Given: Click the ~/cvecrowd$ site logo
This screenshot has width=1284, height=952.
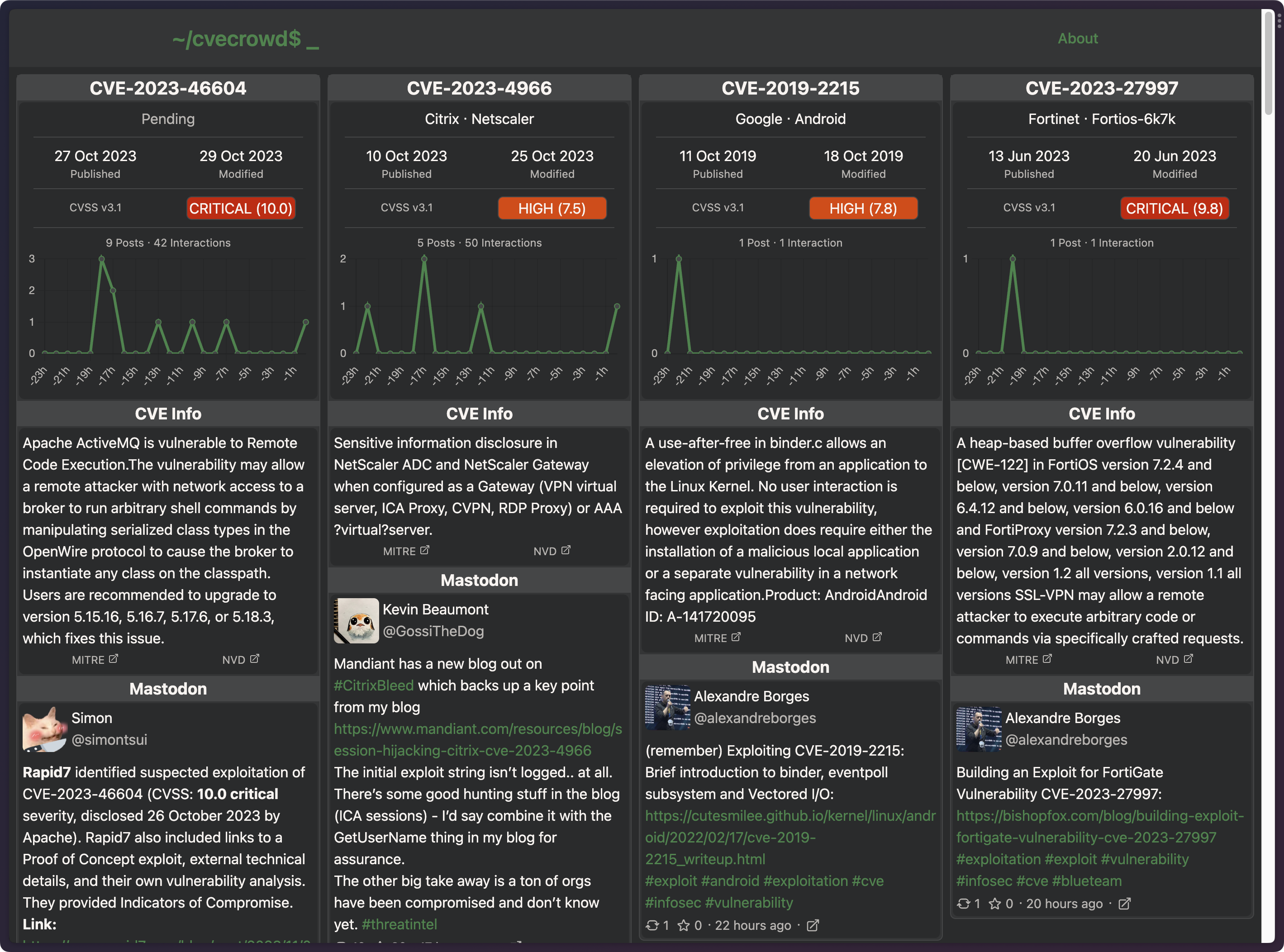Looking at the screenshot, I should [x=245, y=38].
